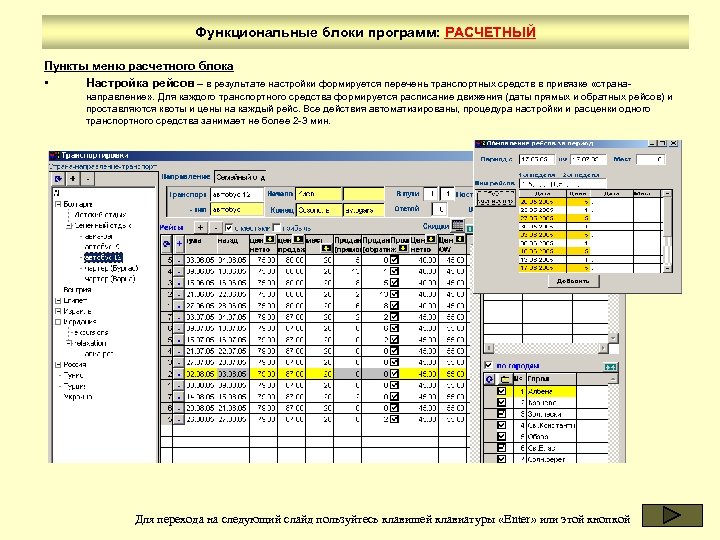The width and height of the screenshot is (720, 540).
Task: Click the 'Период с' date field
Action: pos(536,159)
